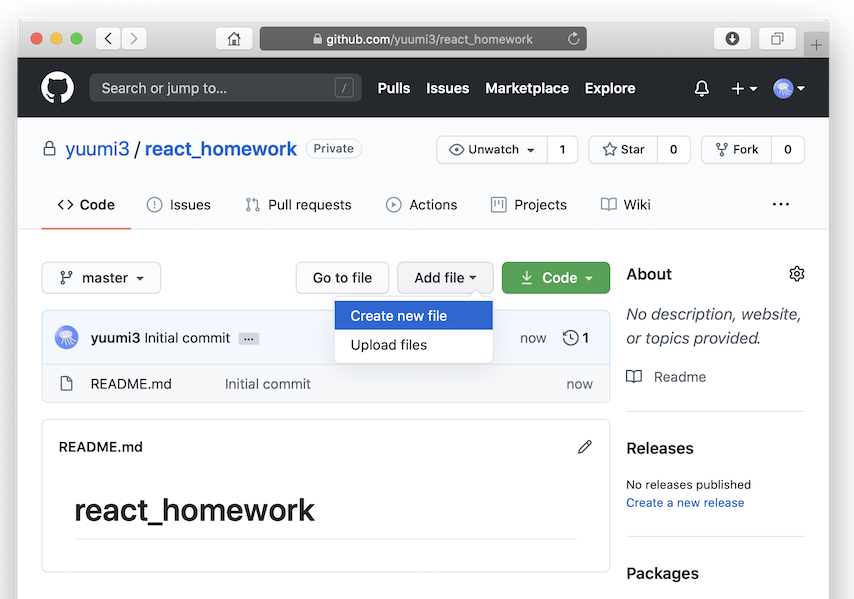Open Explore in the top navigation
The width and height of the screenshot is (854, 599).
point(610,88)
